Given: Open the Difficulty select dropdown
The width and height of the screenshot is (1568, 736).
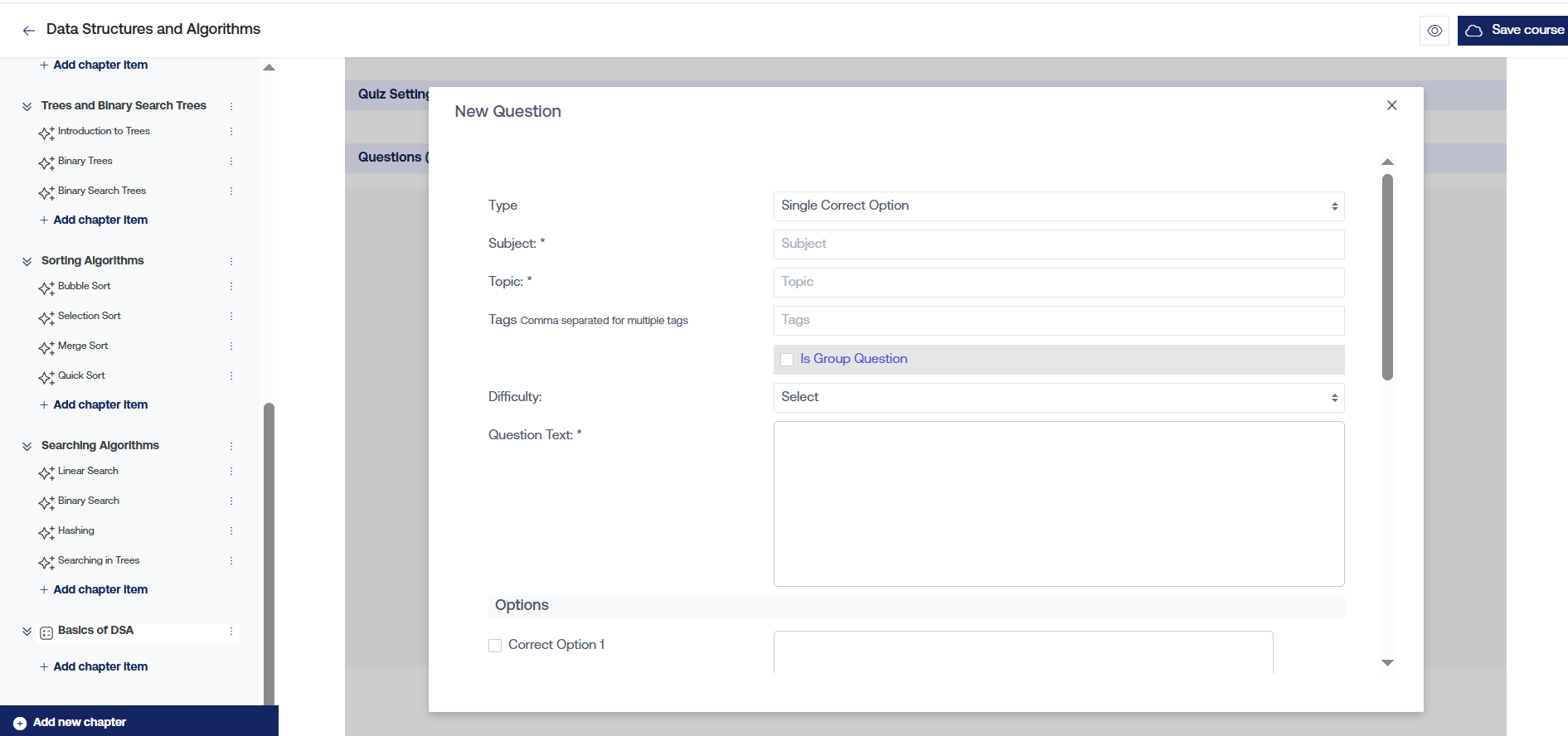Looking at the screenshot, I should 1058,398.
